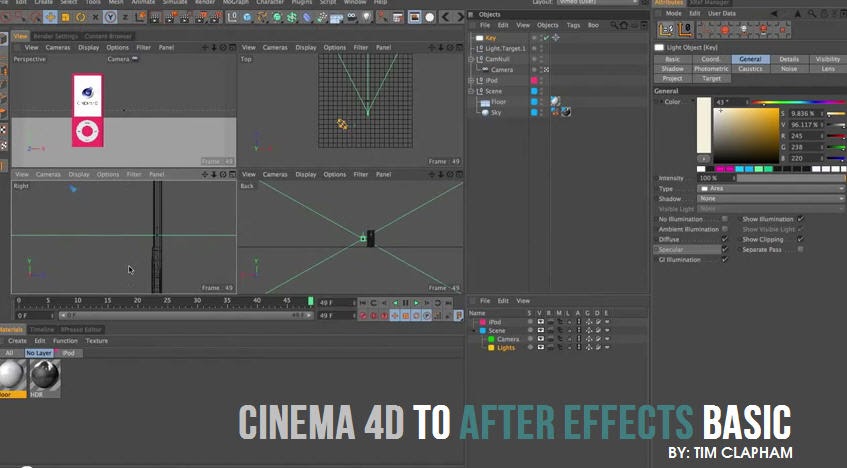
Task: Collapse Scene layer in layer manager
Action: point(474,330)
